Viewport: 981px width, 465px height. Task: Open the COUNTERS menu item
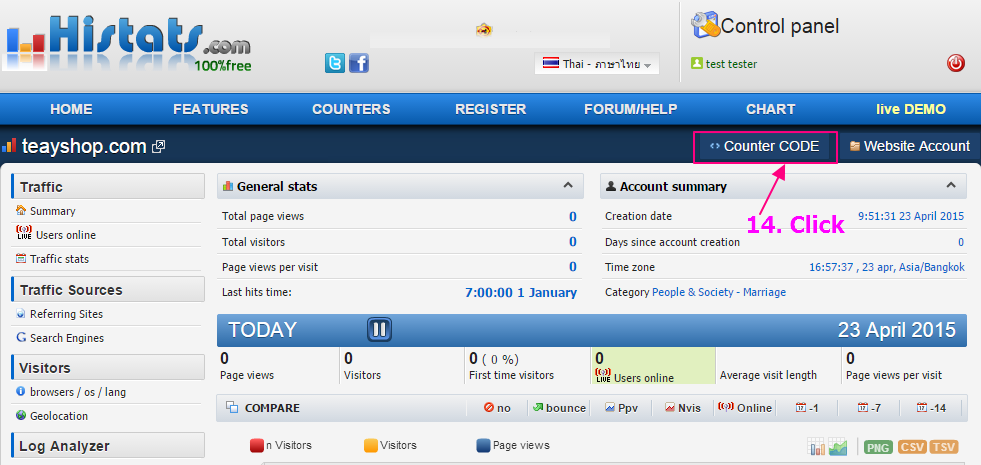(x=351, y=109)
